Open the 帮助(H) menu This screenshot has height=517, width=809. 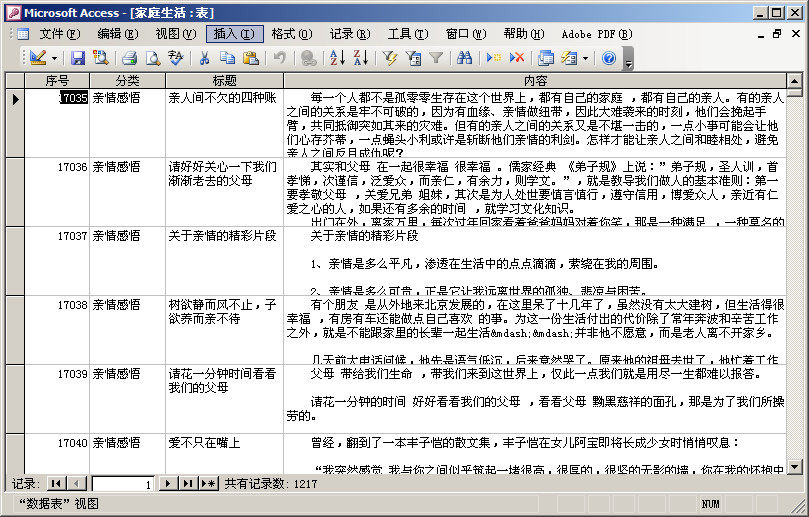524,34
